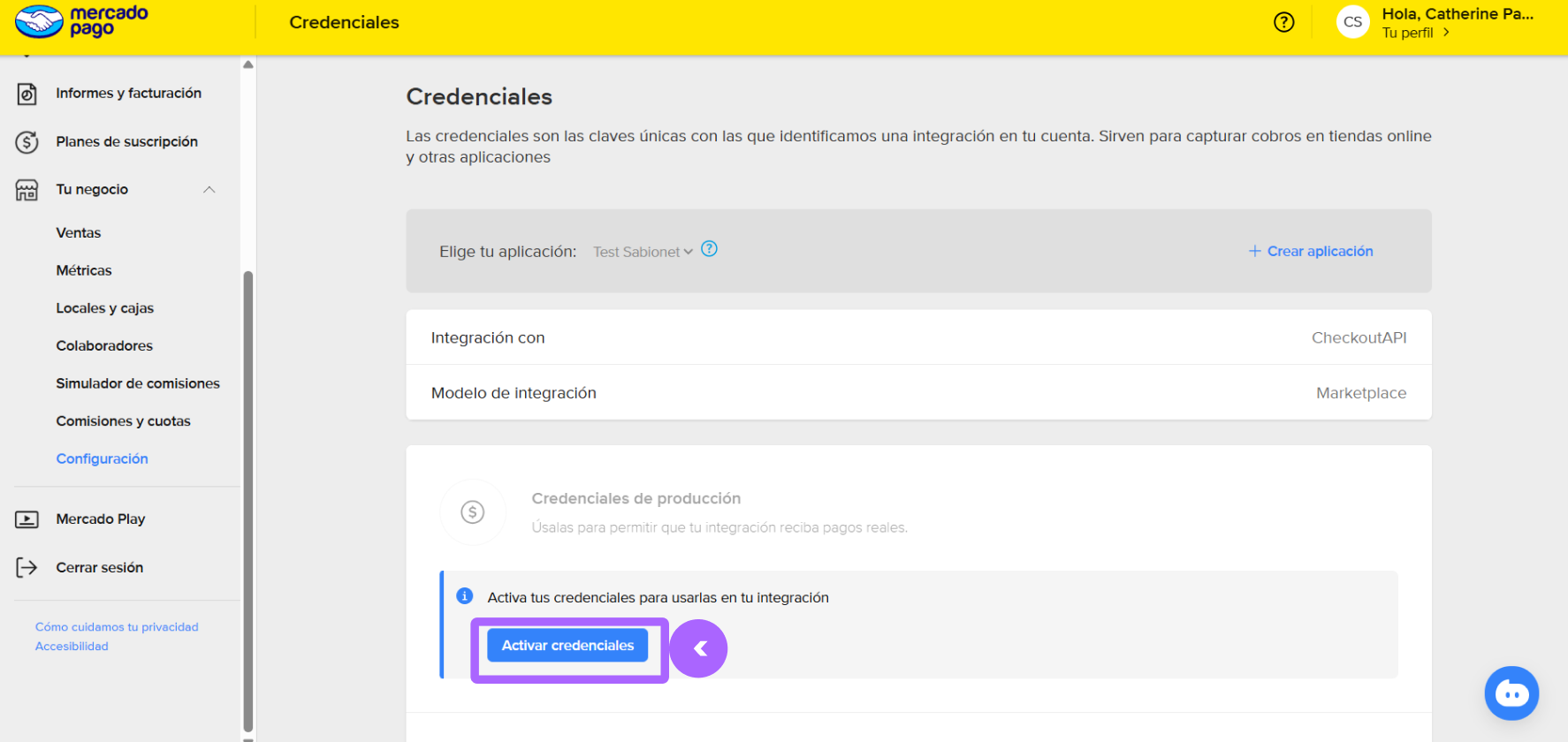Image resolution: width=1568 pixels, height=742 pixels.
Task: Open the help question mark icon in header
Action: [x=1283, y=22]
